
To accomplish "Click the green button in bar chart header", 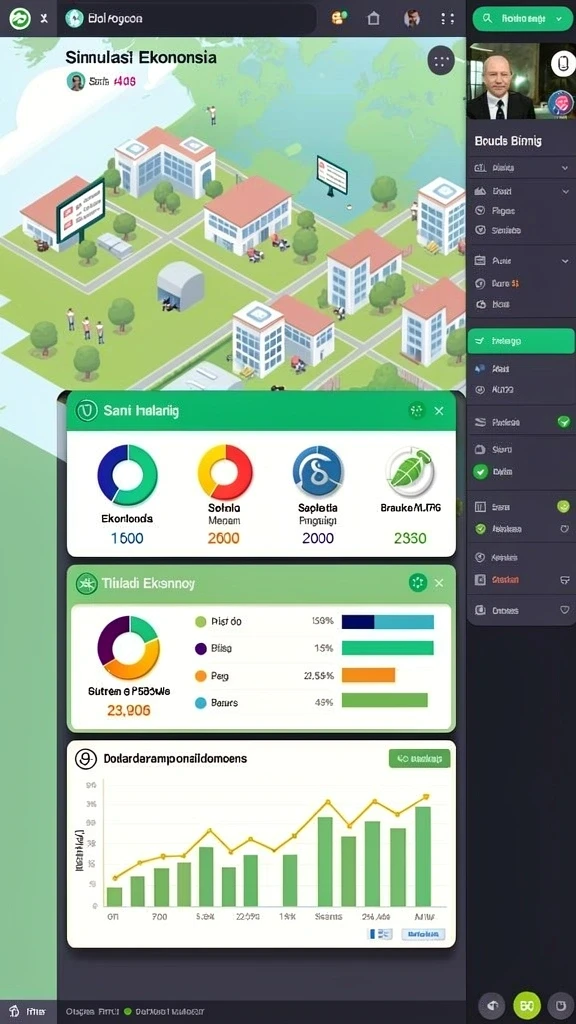I will (x=419, y=758).
